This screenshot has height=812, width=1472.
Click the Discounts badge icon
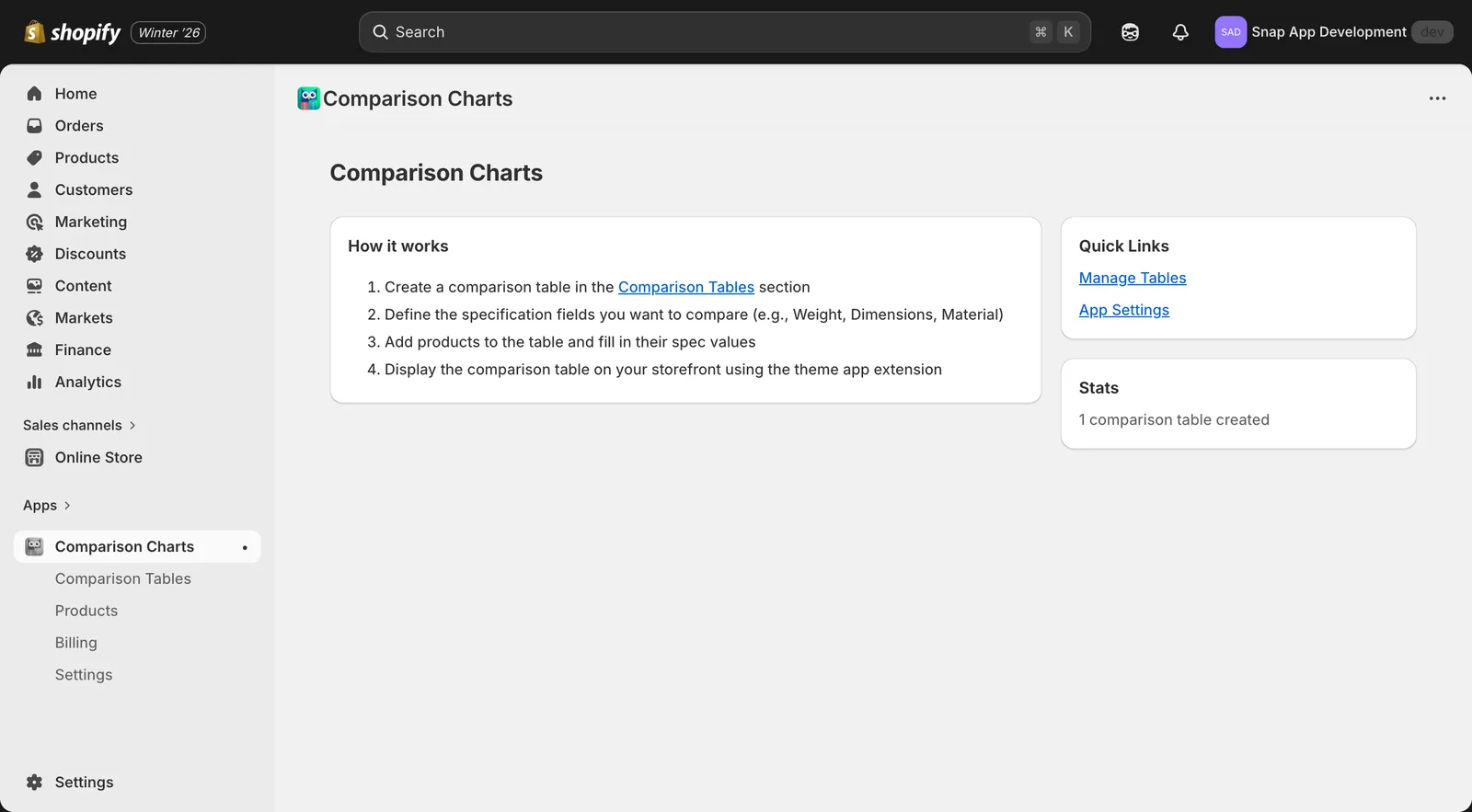[x=34, y=254]
